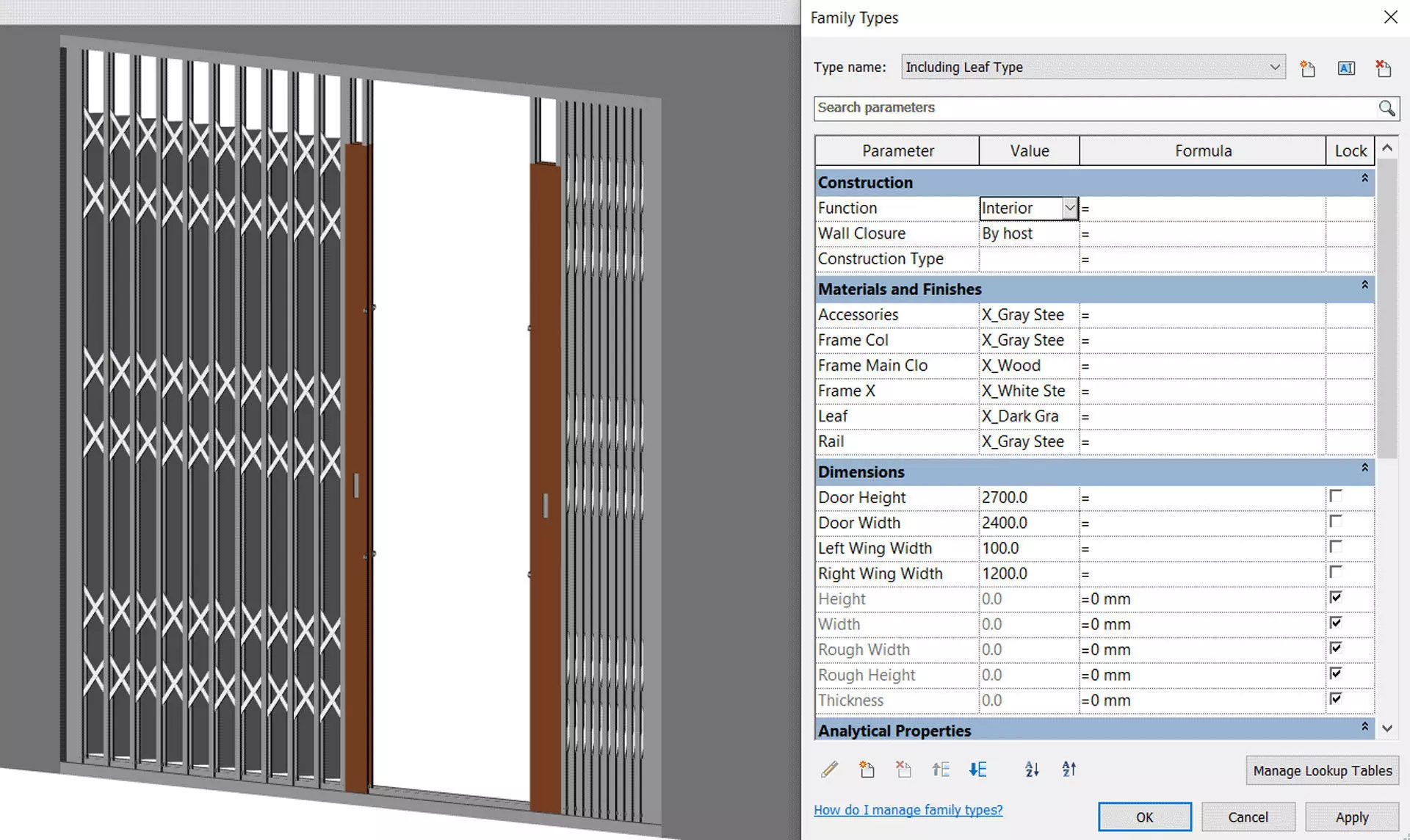Click the Edit Parameter pencil icon
The height and width of the screenshot is (840, 1410).
(829, 770)
